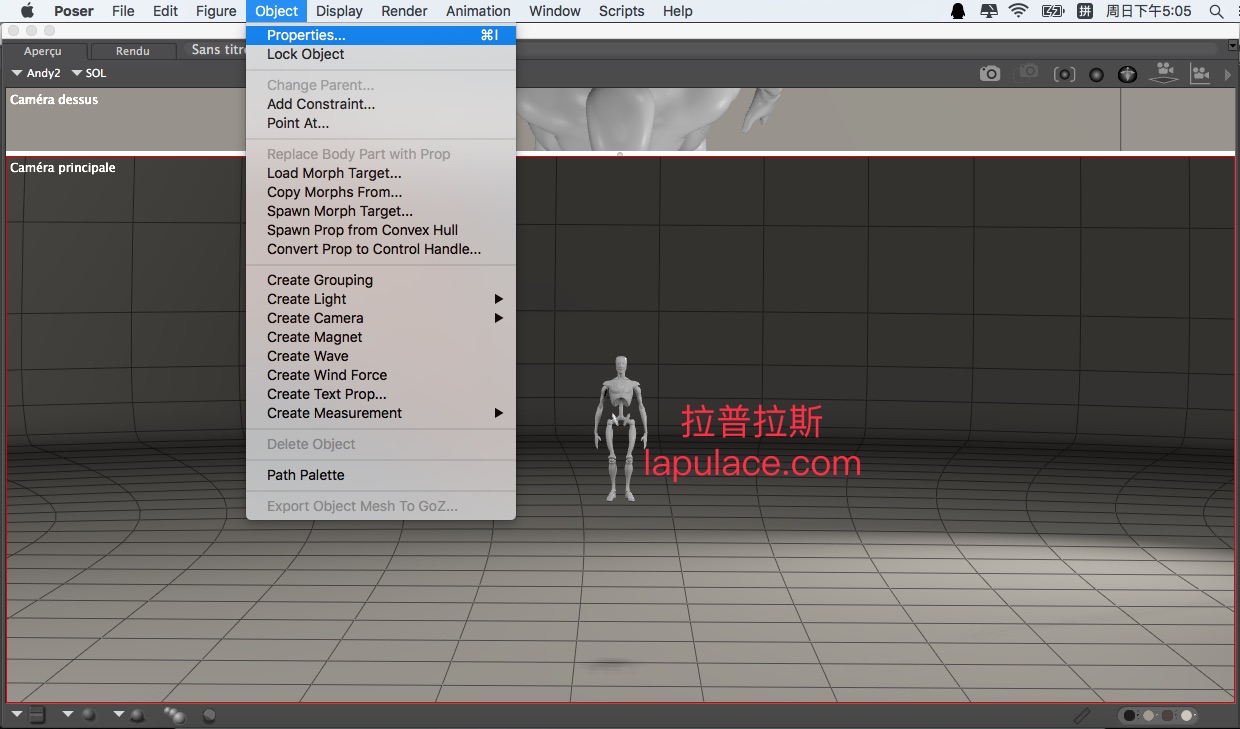Click the three-spheres depth cue icon
1240x729 pixels.
click(175, 714)
